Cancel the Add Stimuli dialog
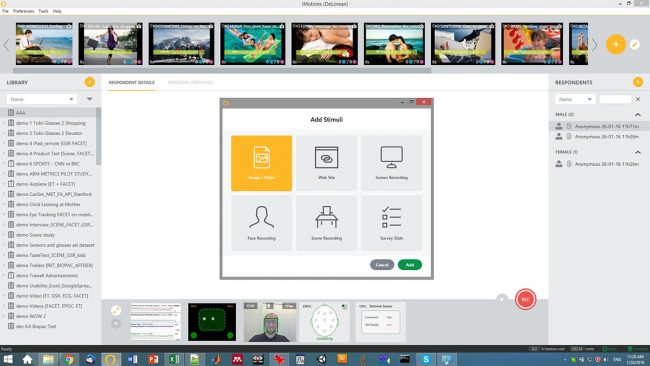The image size is (650, 366). pyautogui.click(x=382, y=264)
